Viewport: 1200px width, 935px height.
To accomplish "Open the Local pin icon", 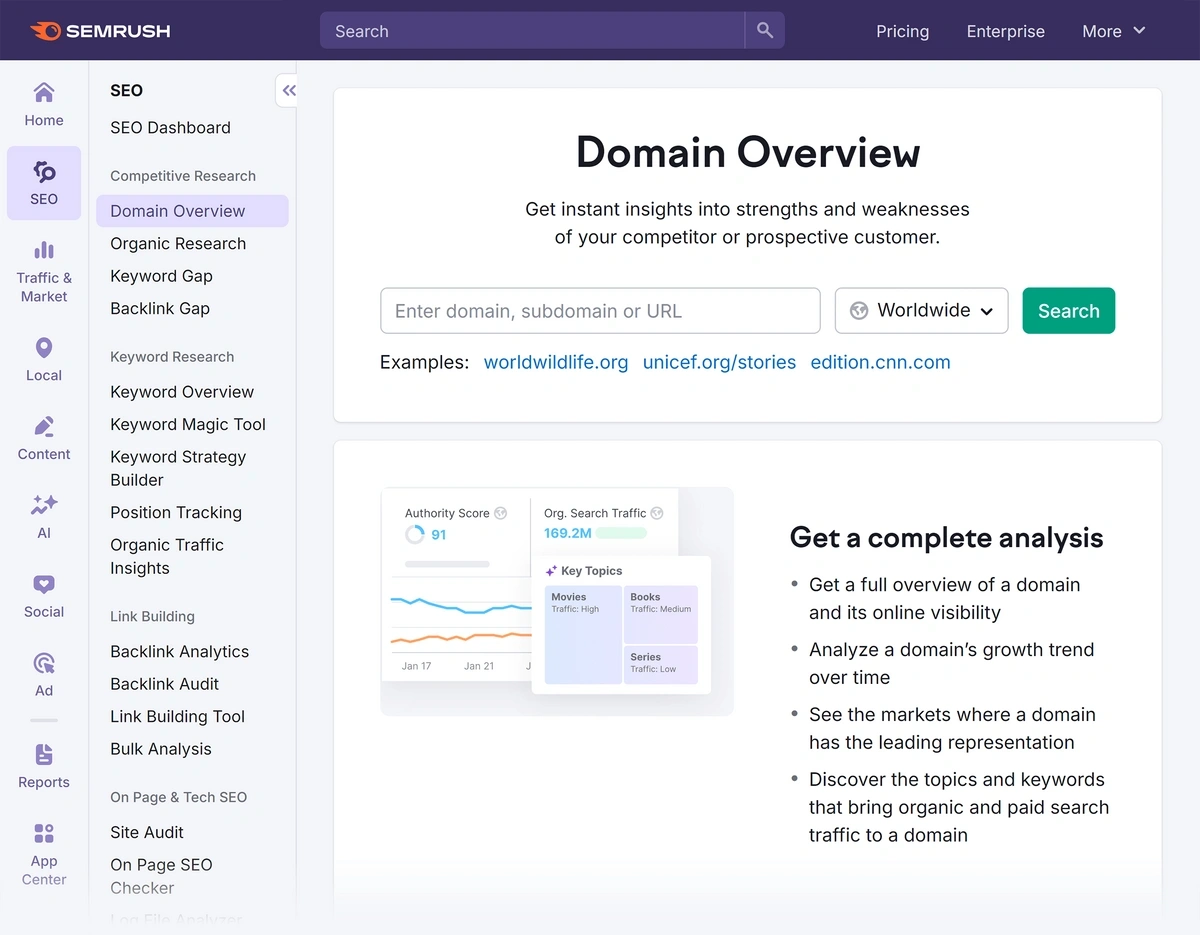I will (44, 348).
